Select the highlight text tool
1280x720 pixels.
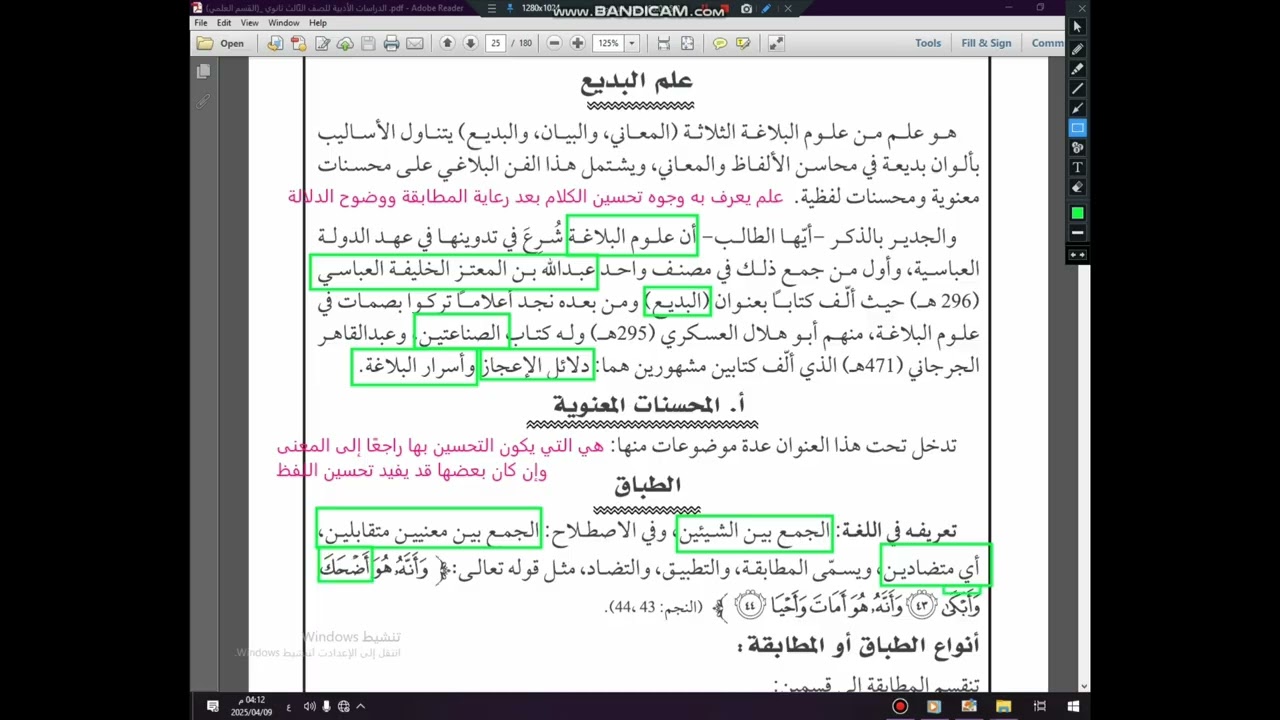click(x=743, y=43)
